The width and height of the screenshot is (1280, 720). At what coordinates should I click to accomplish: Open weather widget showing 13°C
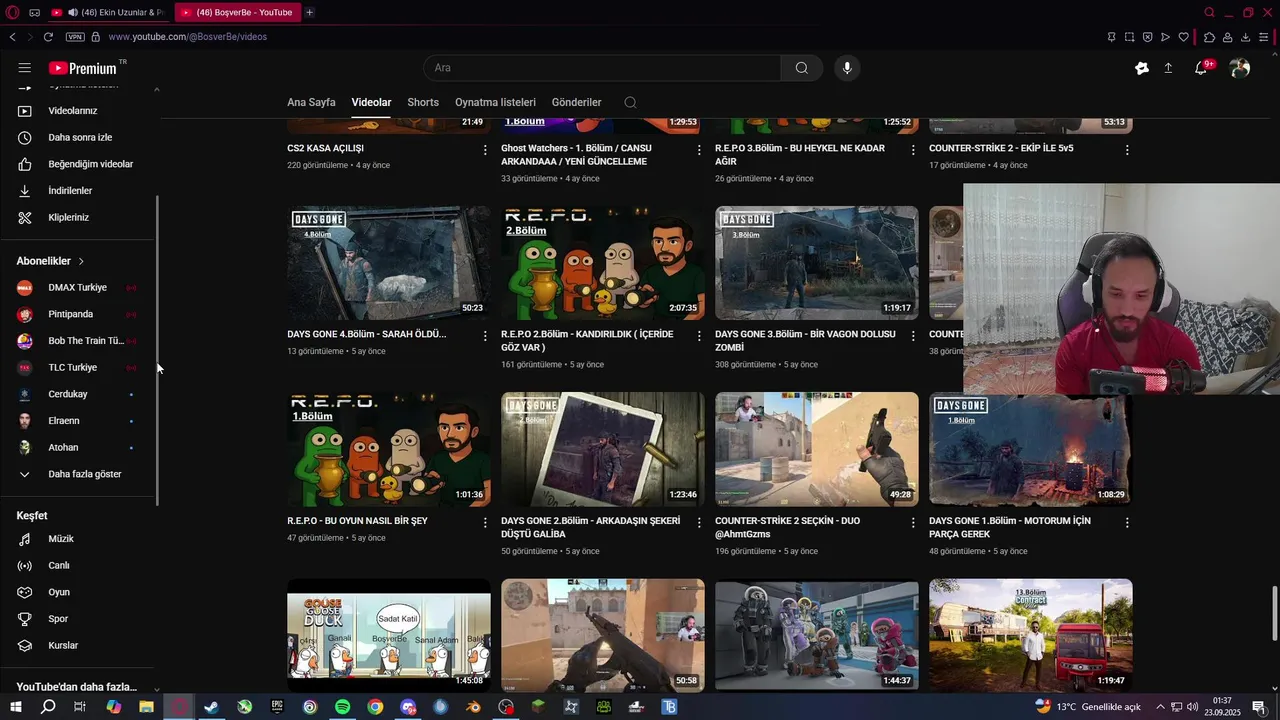click(x=1087, y=707)
